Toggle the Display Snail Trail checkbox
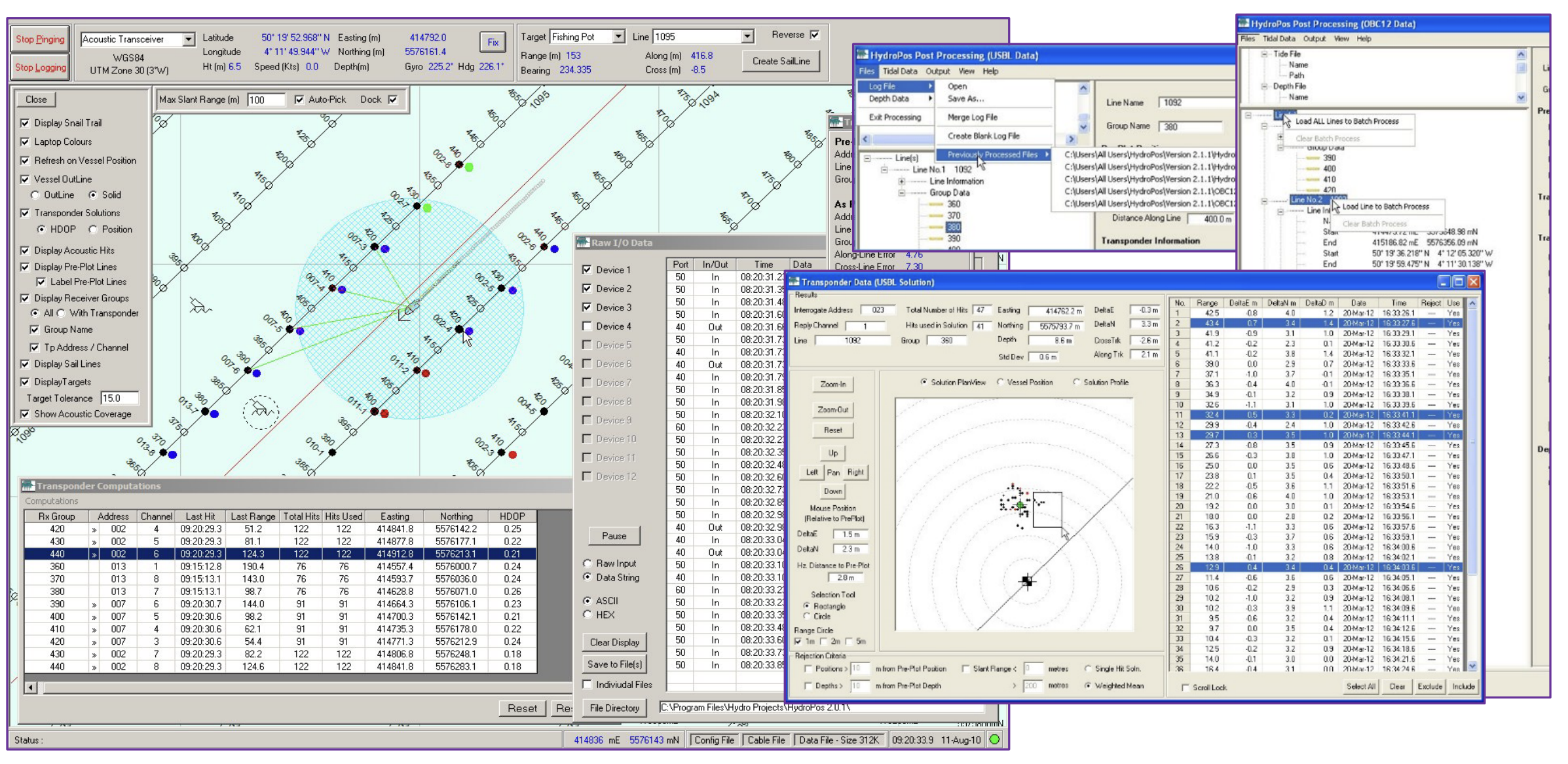1568x764 pixels. coord(25,123)
